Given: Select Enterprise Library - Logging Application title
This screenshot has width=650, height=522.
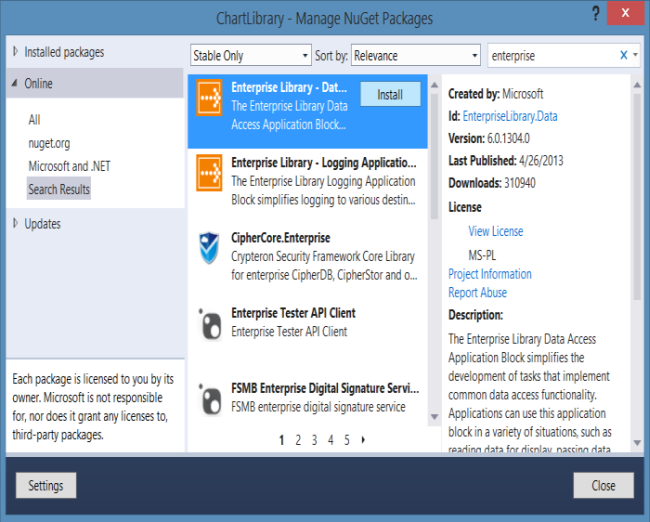Looking at the screenshot, I should coord(324,163).
